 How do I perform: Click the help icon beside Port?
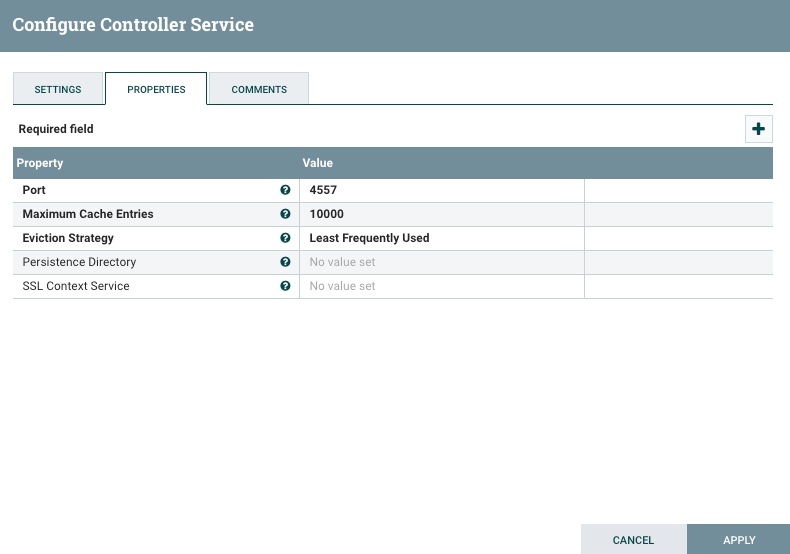point(285,190)
